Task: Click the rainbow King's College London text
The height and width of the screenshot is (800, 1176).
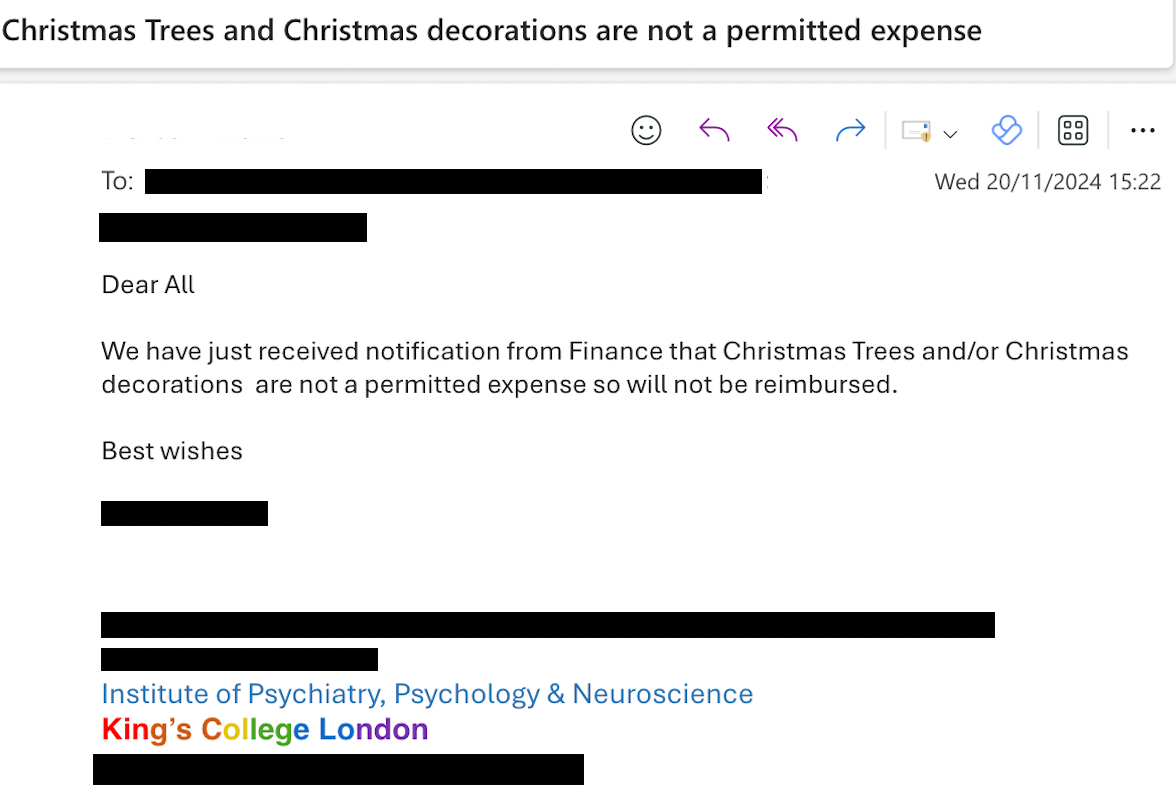Action: 265,730
